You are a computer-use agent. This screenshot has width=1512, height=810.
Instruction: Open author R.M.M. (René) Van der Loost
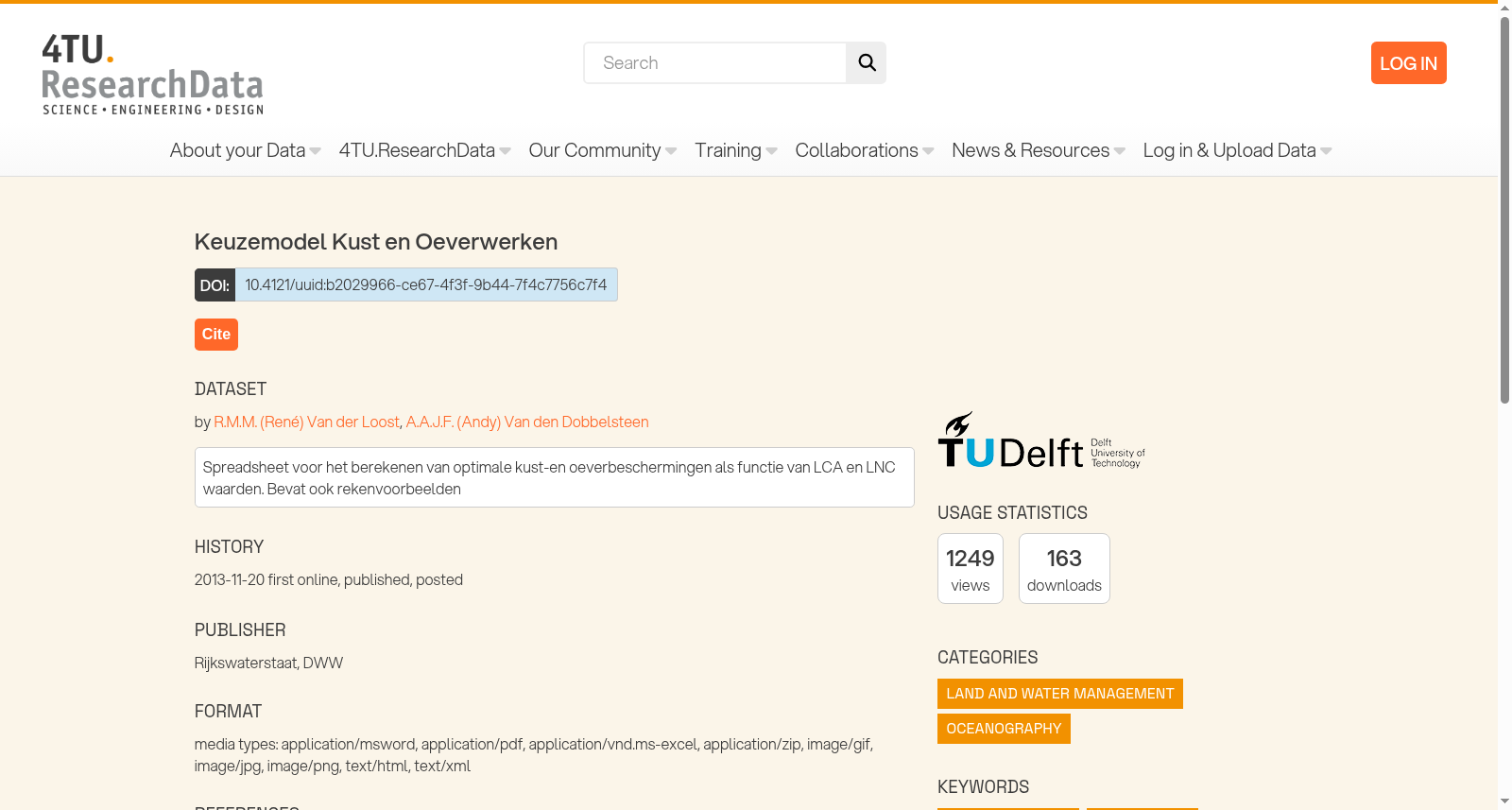(307, 422)
